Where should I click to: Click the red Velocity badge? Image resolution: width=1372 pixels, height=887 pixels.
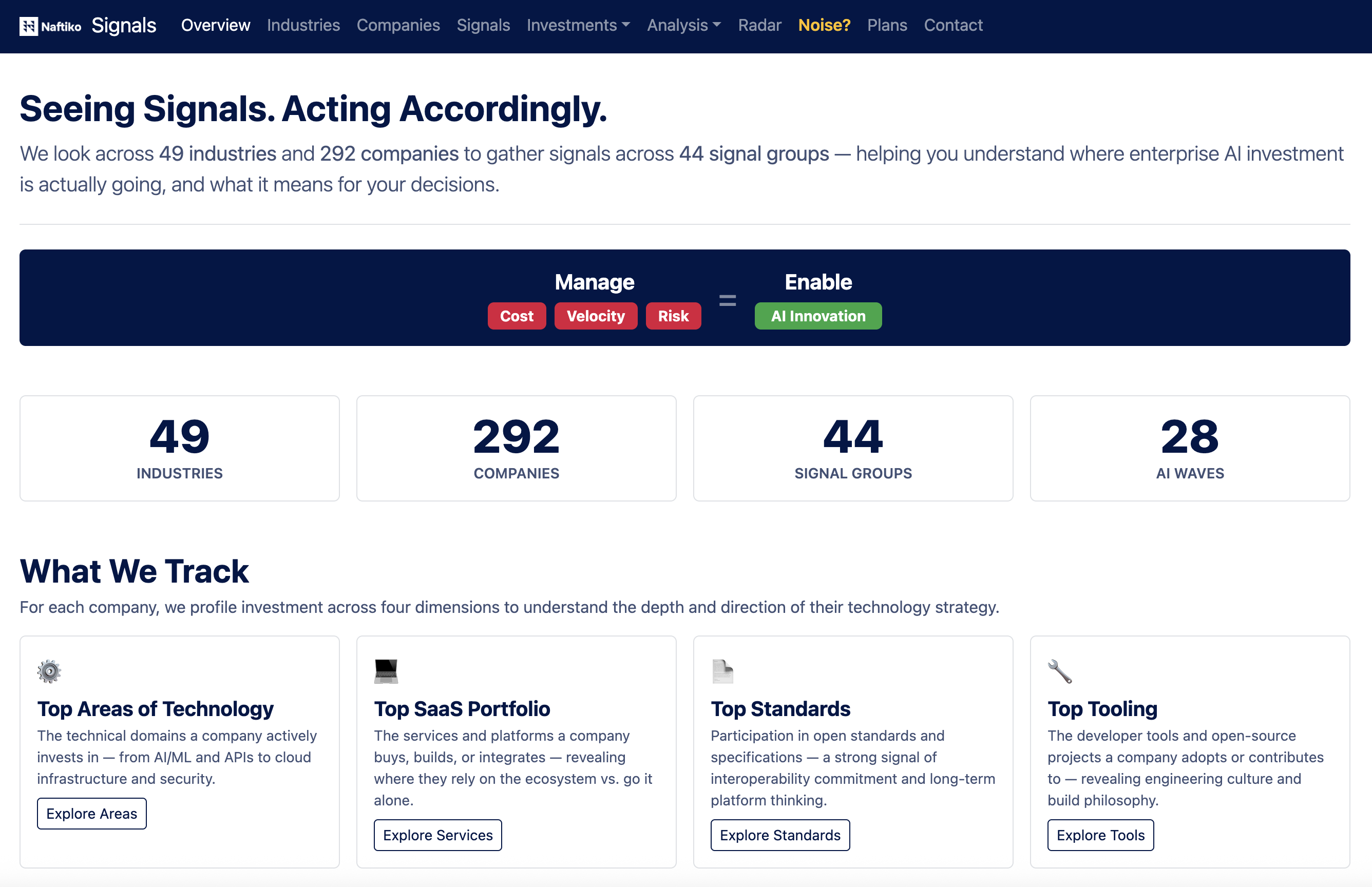[595, 316]
